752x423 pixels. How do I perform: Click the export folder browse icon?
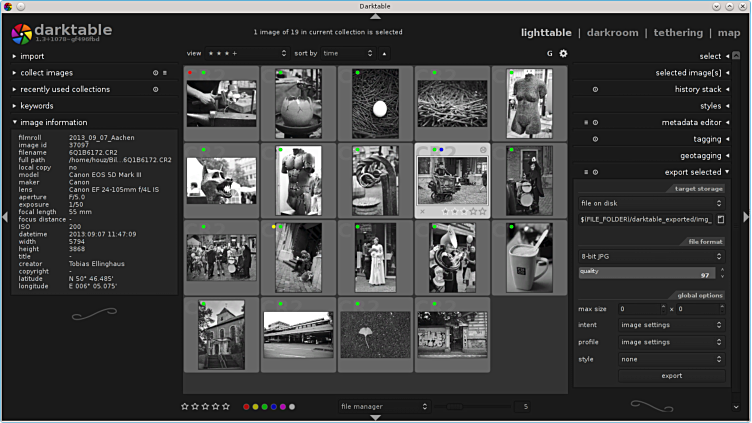coord(720,219)
